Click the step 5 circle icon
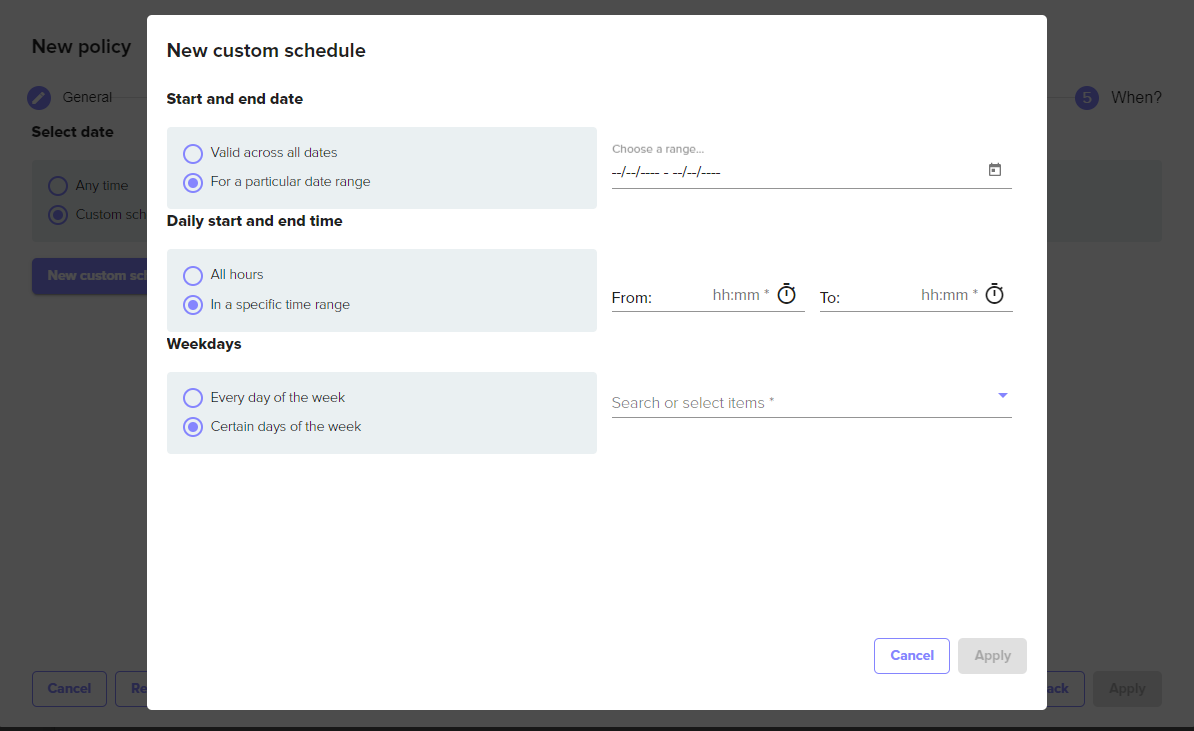This screenshot has height=731, width=1194. click(x=1087, y=97)
